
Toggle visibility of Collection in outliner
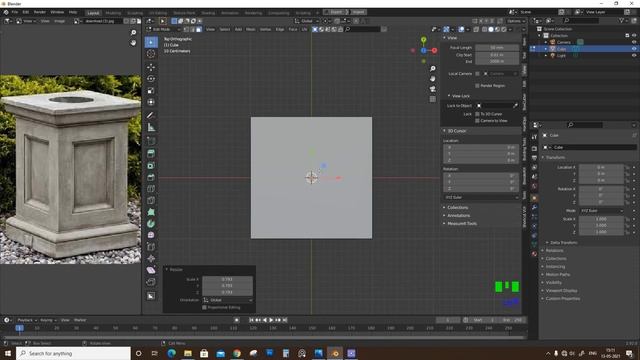click(634, 36)
